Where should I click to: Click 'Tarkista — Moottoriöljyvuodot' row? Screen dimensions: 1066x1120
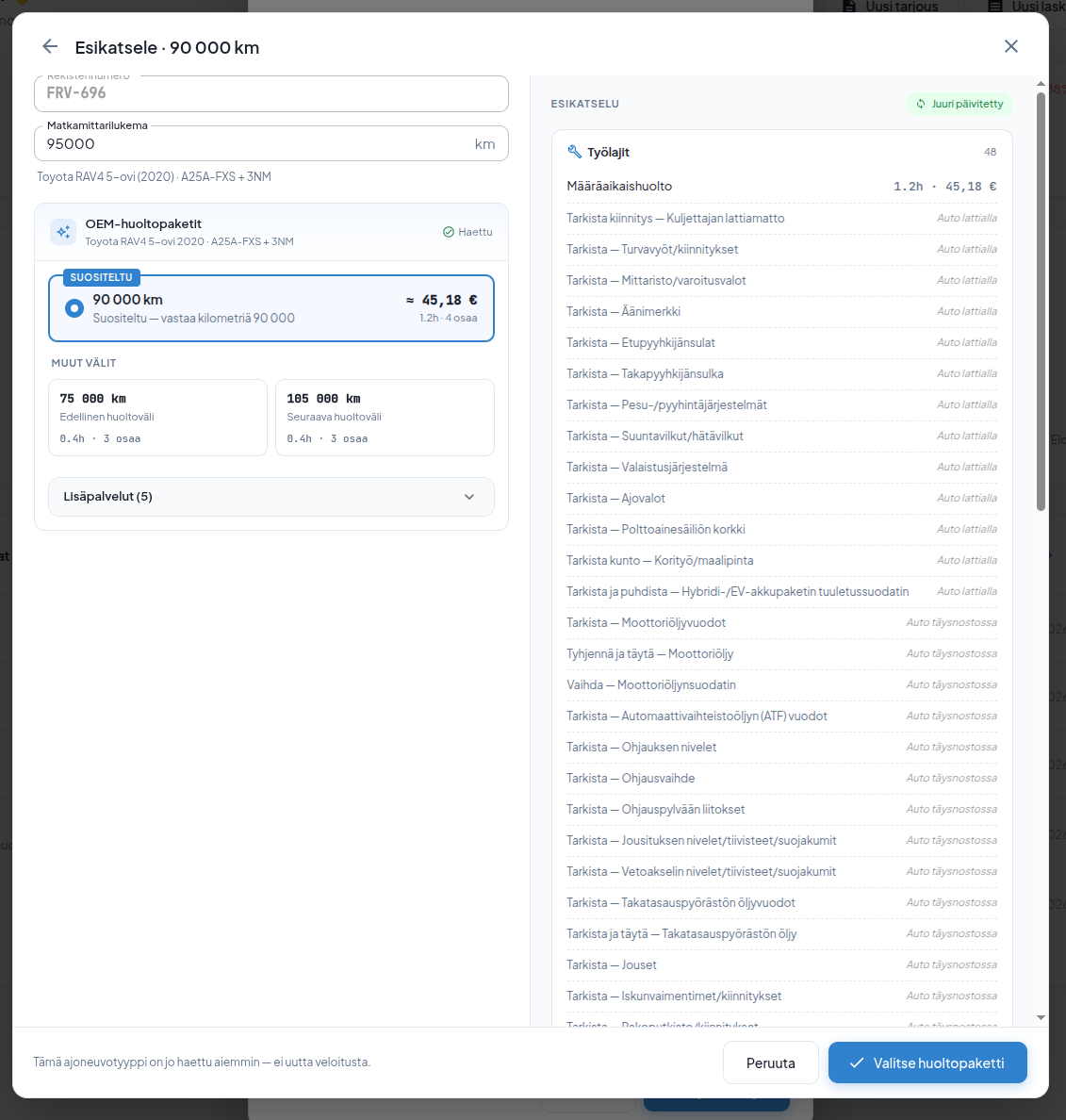click(x=782, y=623)
